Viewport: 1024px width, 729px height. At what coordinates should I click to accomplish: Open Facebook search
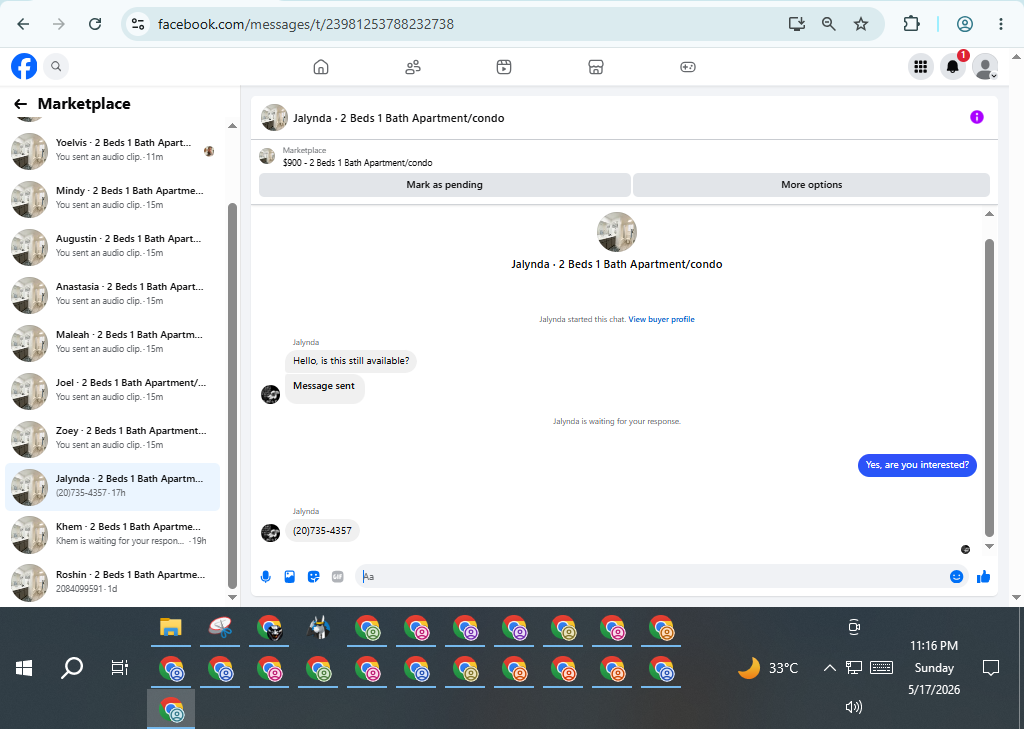56,66
